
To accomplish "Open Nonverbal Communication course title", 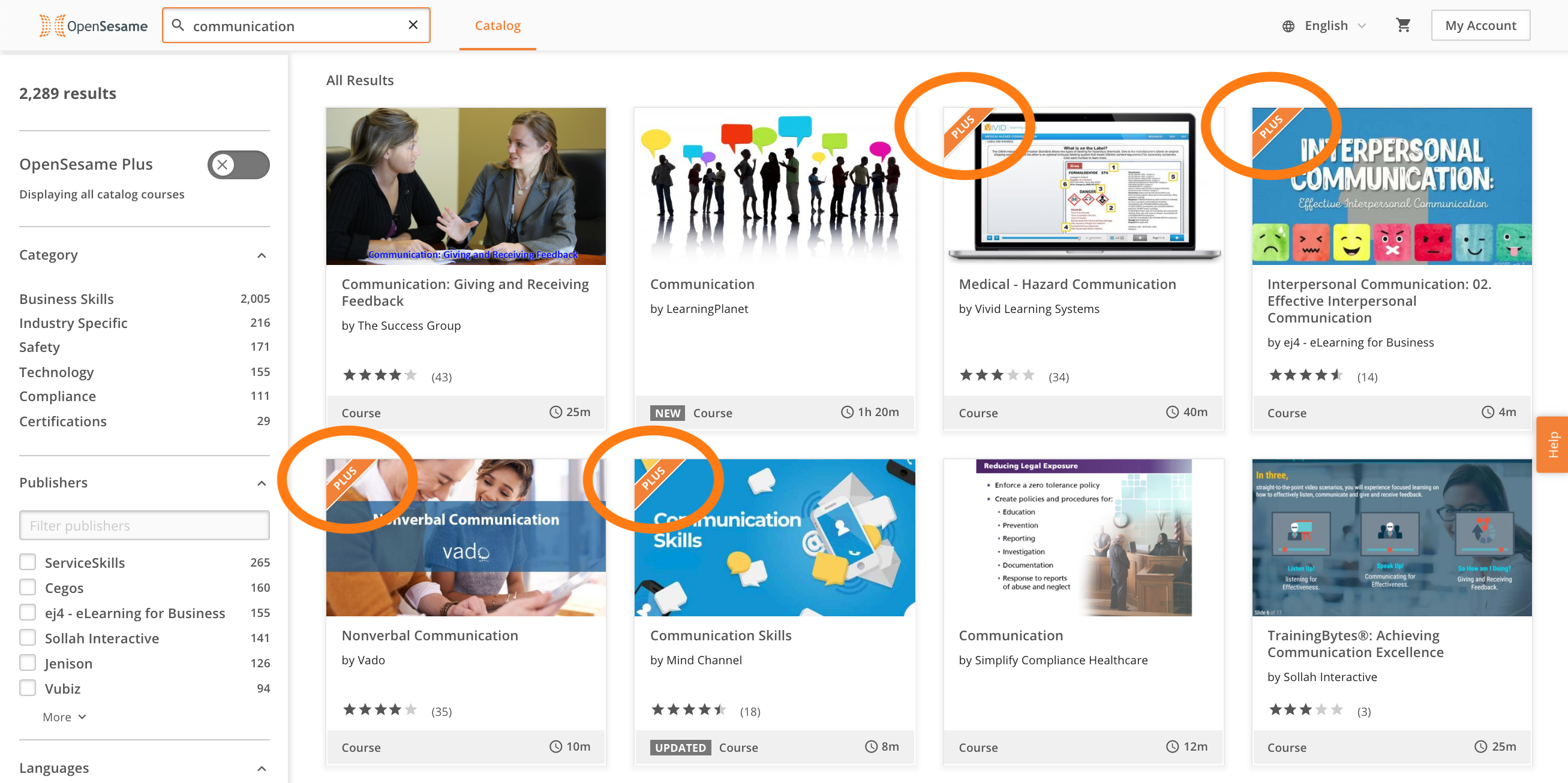I will click(429, 635).
